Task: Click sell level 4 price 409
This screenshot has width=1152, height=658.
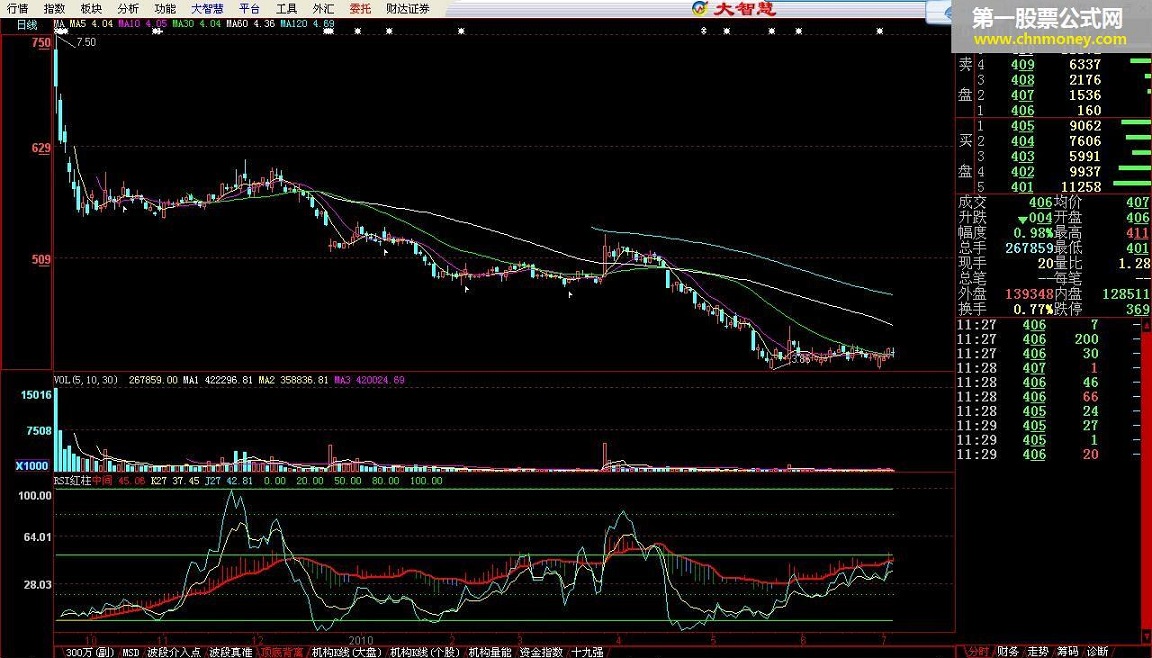Action: pos(1022,65)
